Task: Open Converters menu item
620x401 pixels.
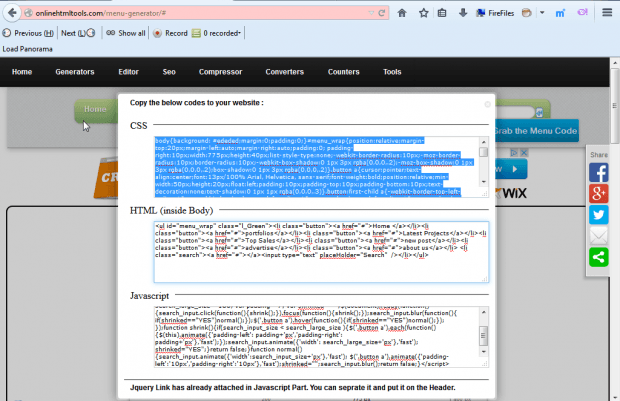Action: click(x=285, y=72)
